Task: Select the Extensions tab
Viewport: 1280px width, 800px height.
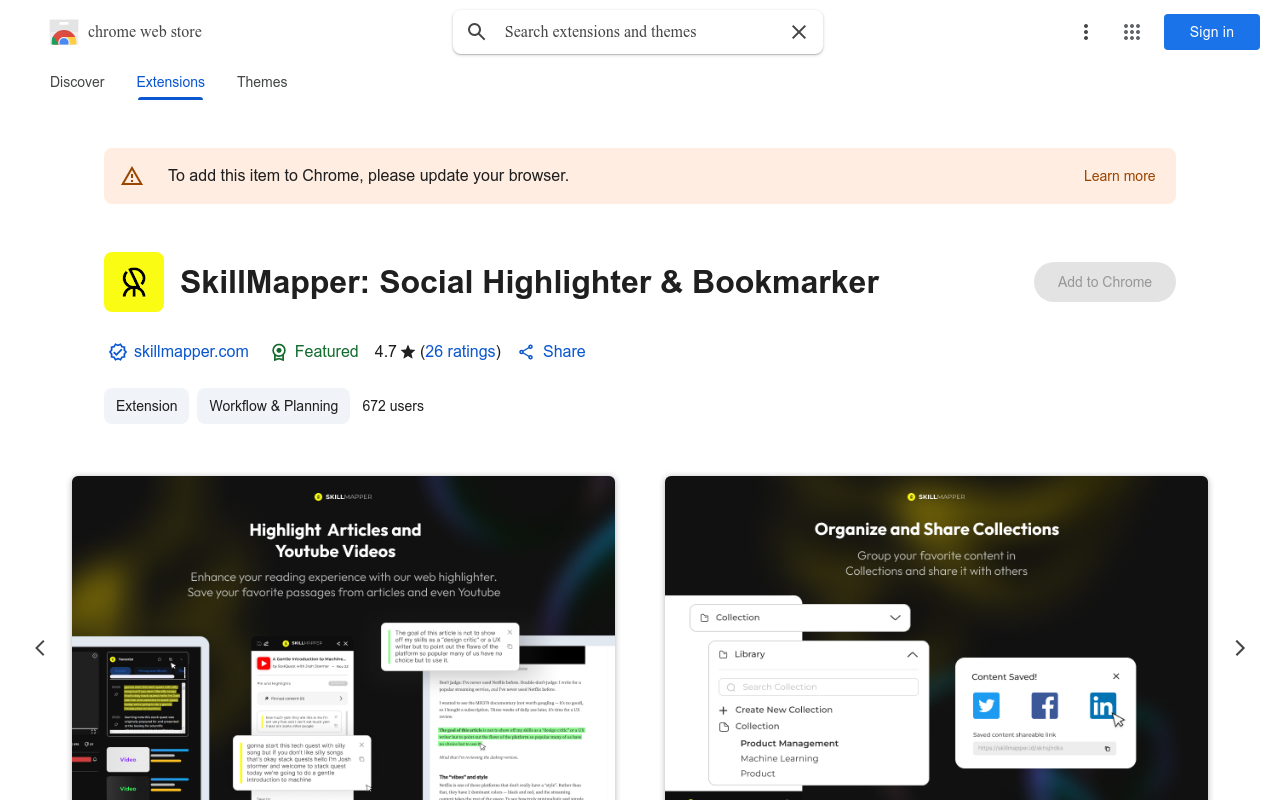Action: point(171,82)
